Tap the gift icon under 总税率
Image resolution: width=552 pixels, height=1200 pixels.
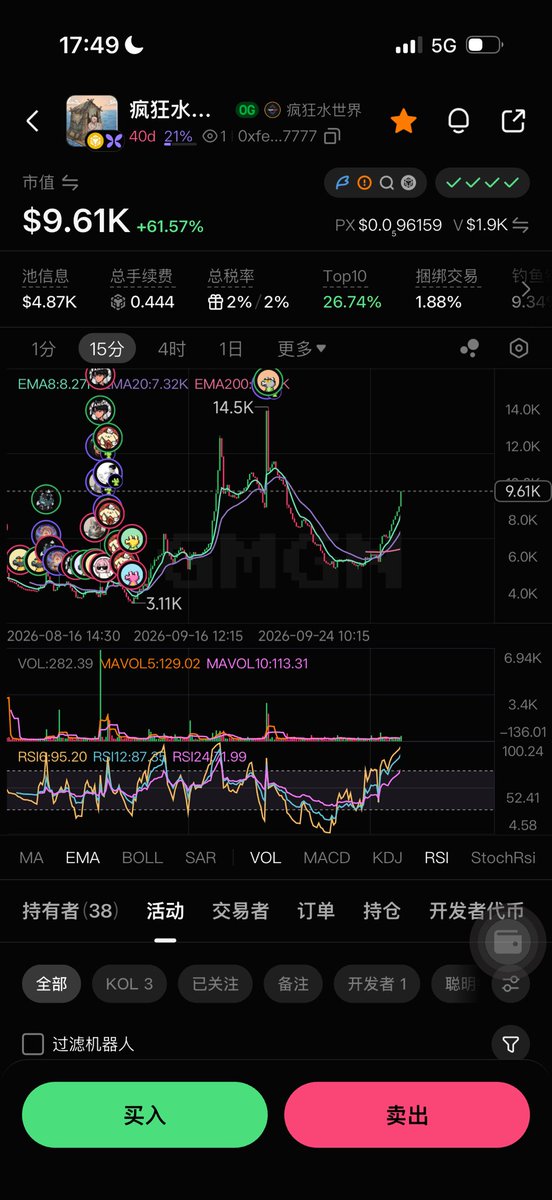pyautogui.click(x=215, y=302)
